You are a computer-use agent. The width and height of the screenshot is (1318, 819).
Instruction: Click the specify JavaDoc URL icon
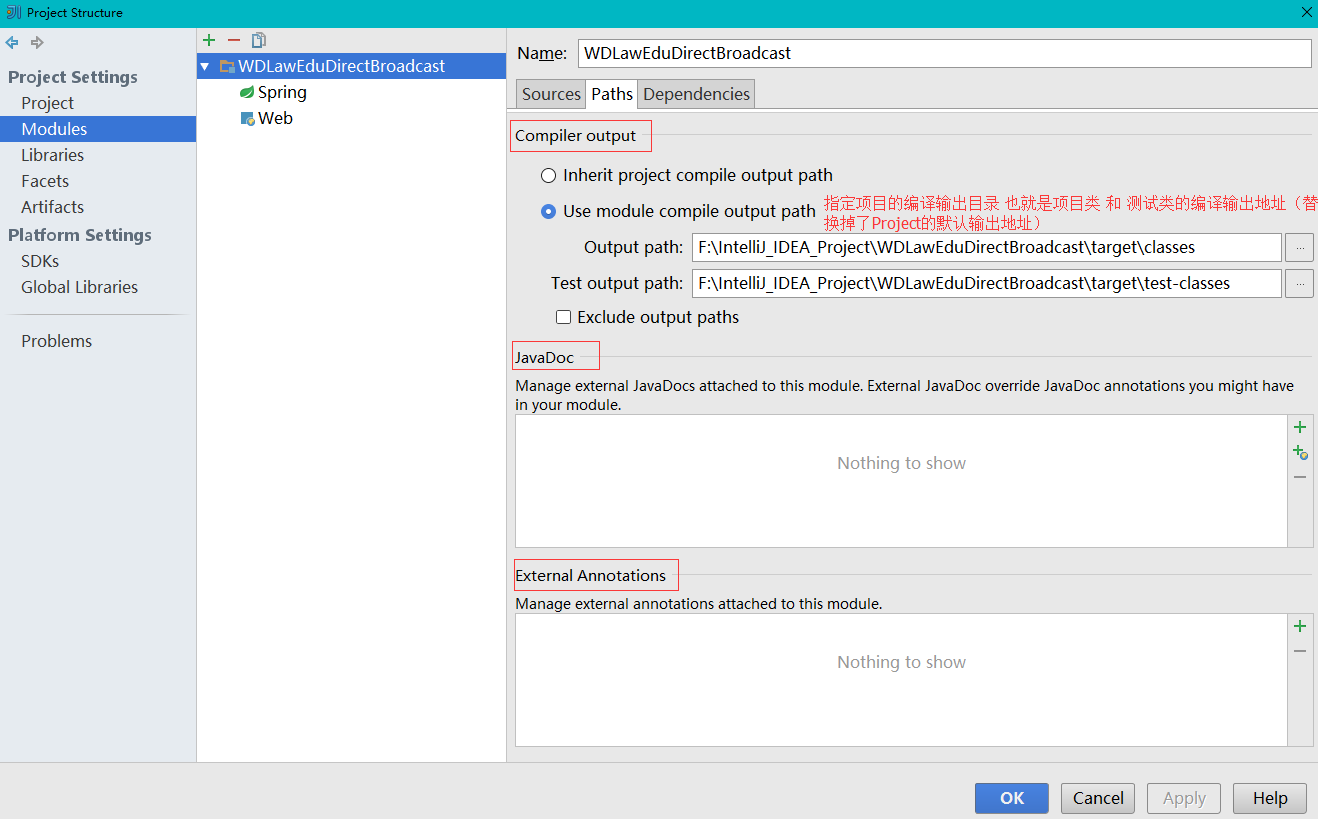1300,452
